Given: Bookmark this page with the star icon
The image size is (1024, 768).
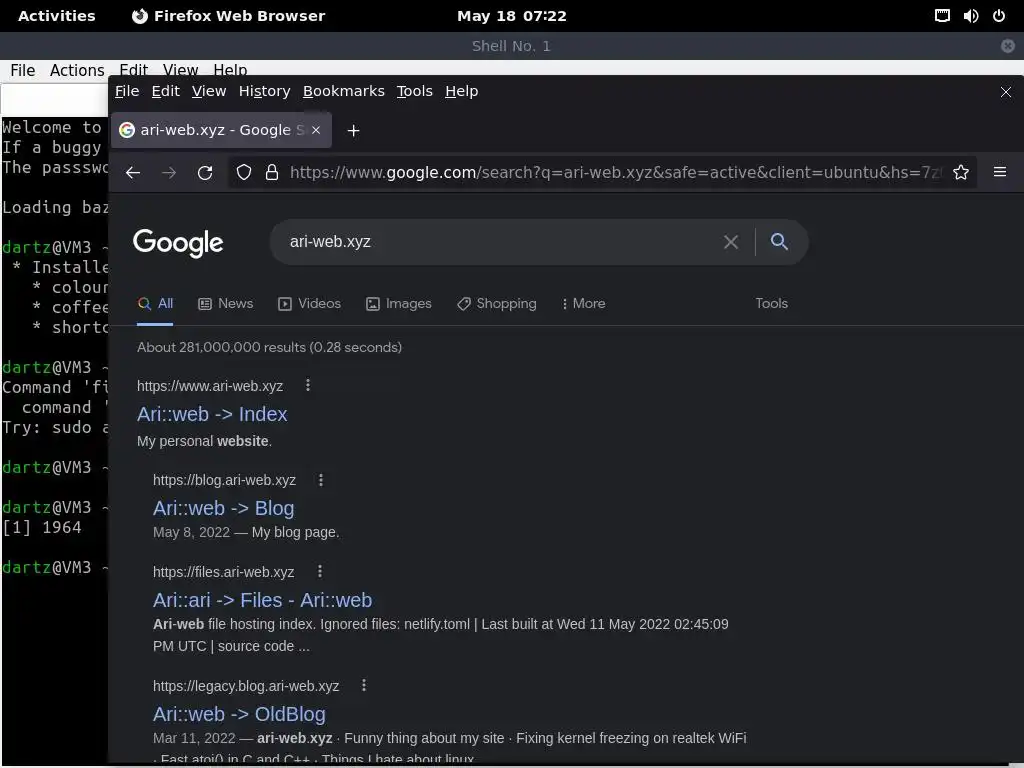Looking at the screenshot, I should (x=961, y=172).
